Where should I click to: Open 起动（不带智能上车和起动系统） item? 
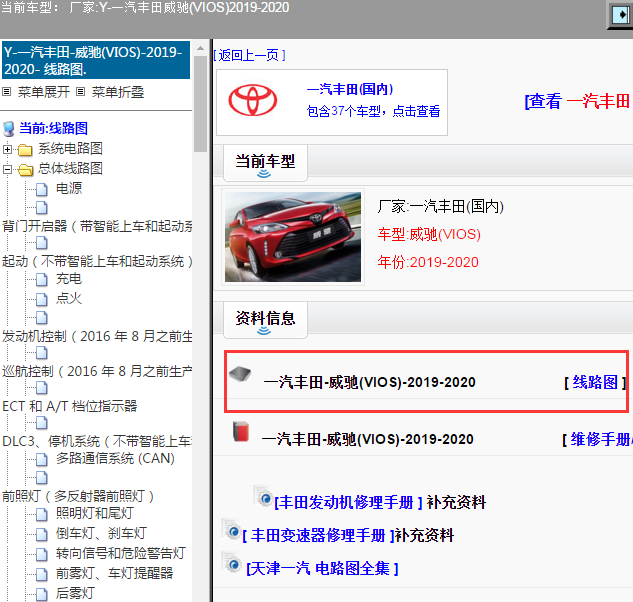pos(97,262)
